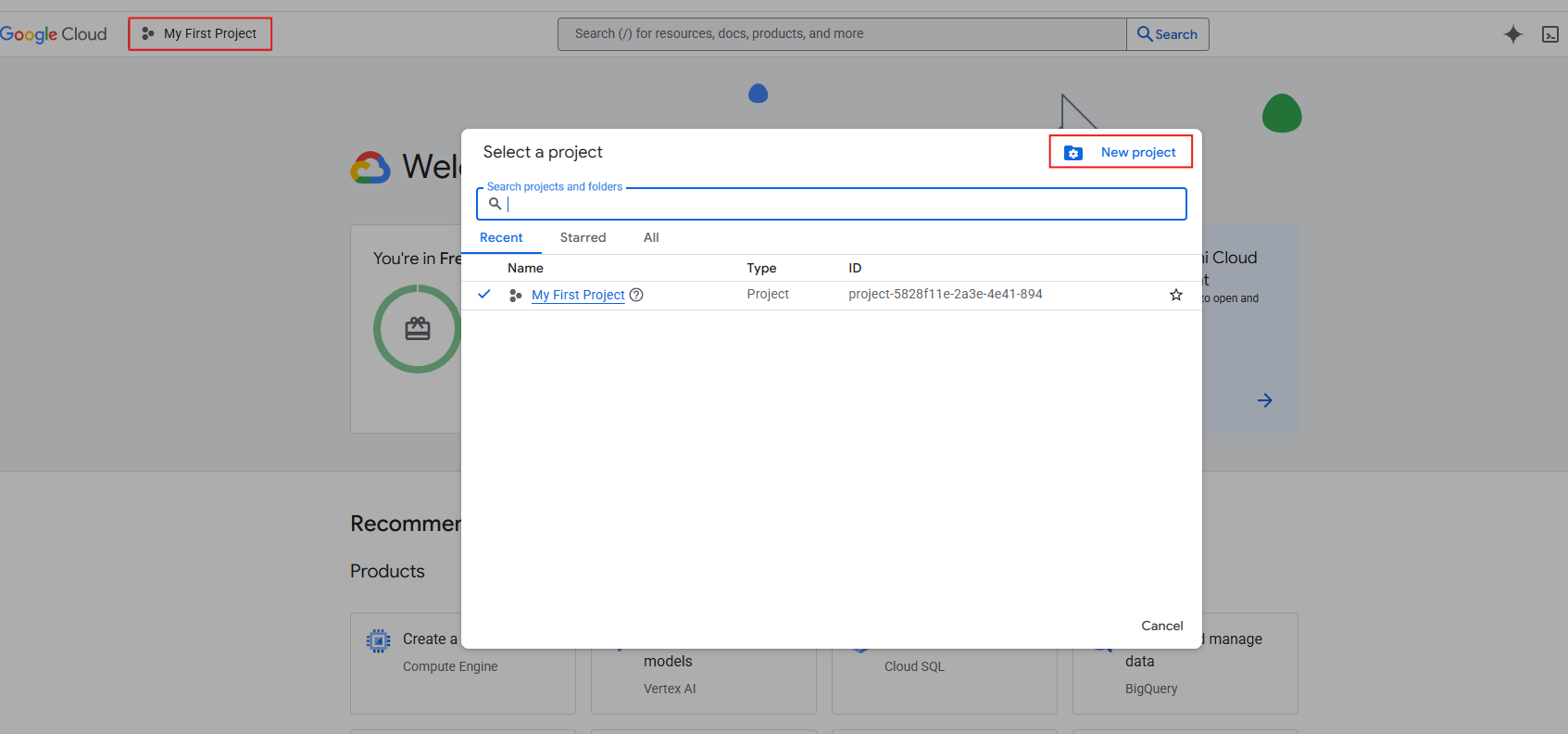Star the My First Project row
The image size is (1568, 734).
point(1175,295)
